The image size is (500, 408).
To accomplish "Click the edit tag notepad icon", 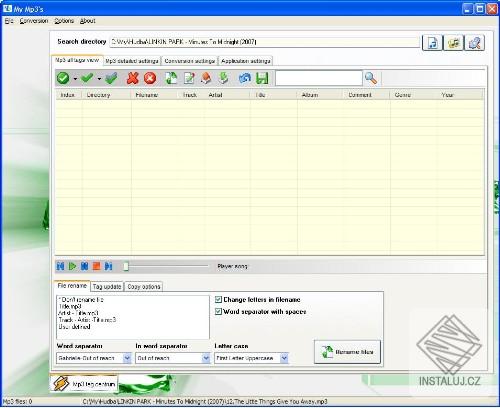I will point(189,78).
